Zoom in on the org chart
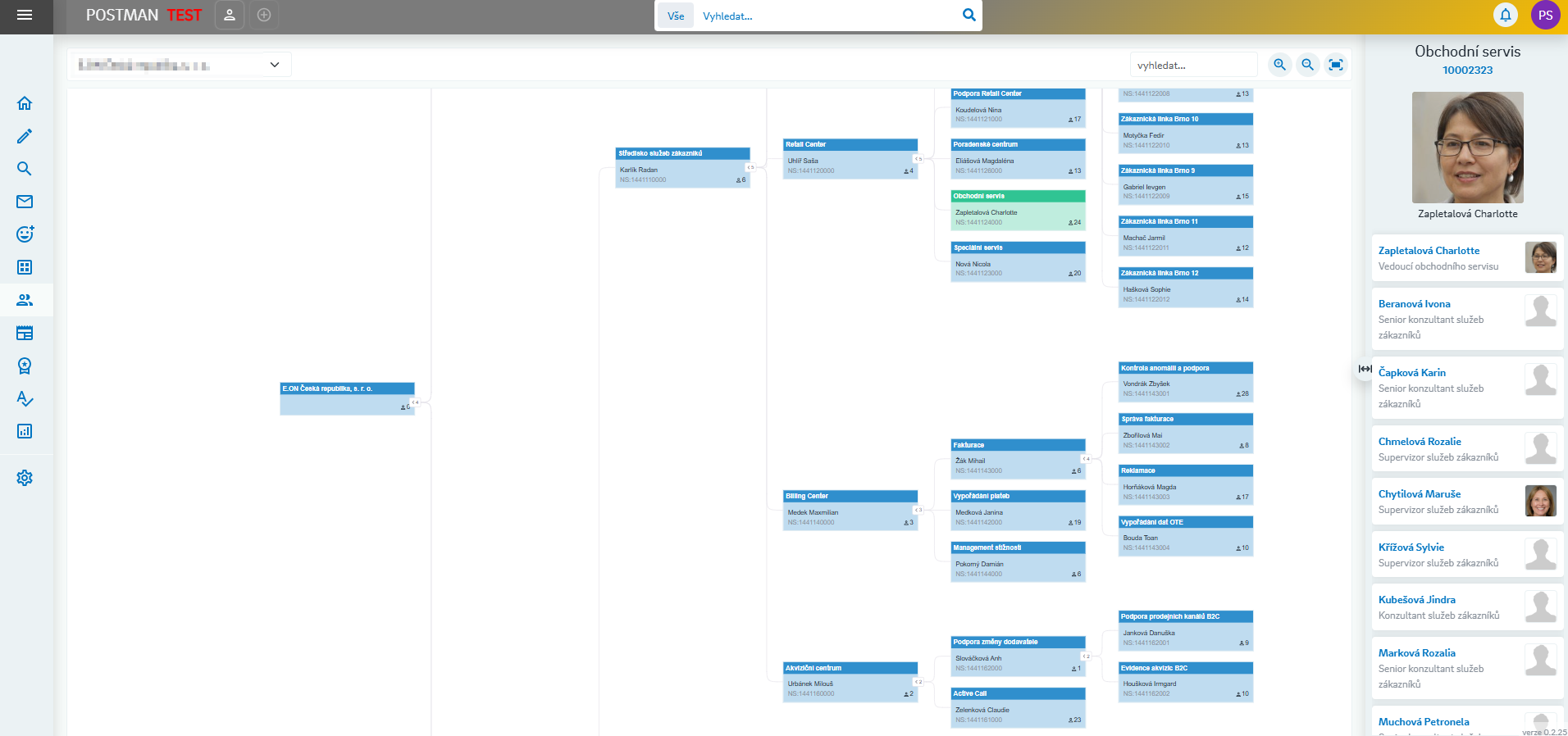Screen dimensions: 1568x736 click(x=1279, y=65)
